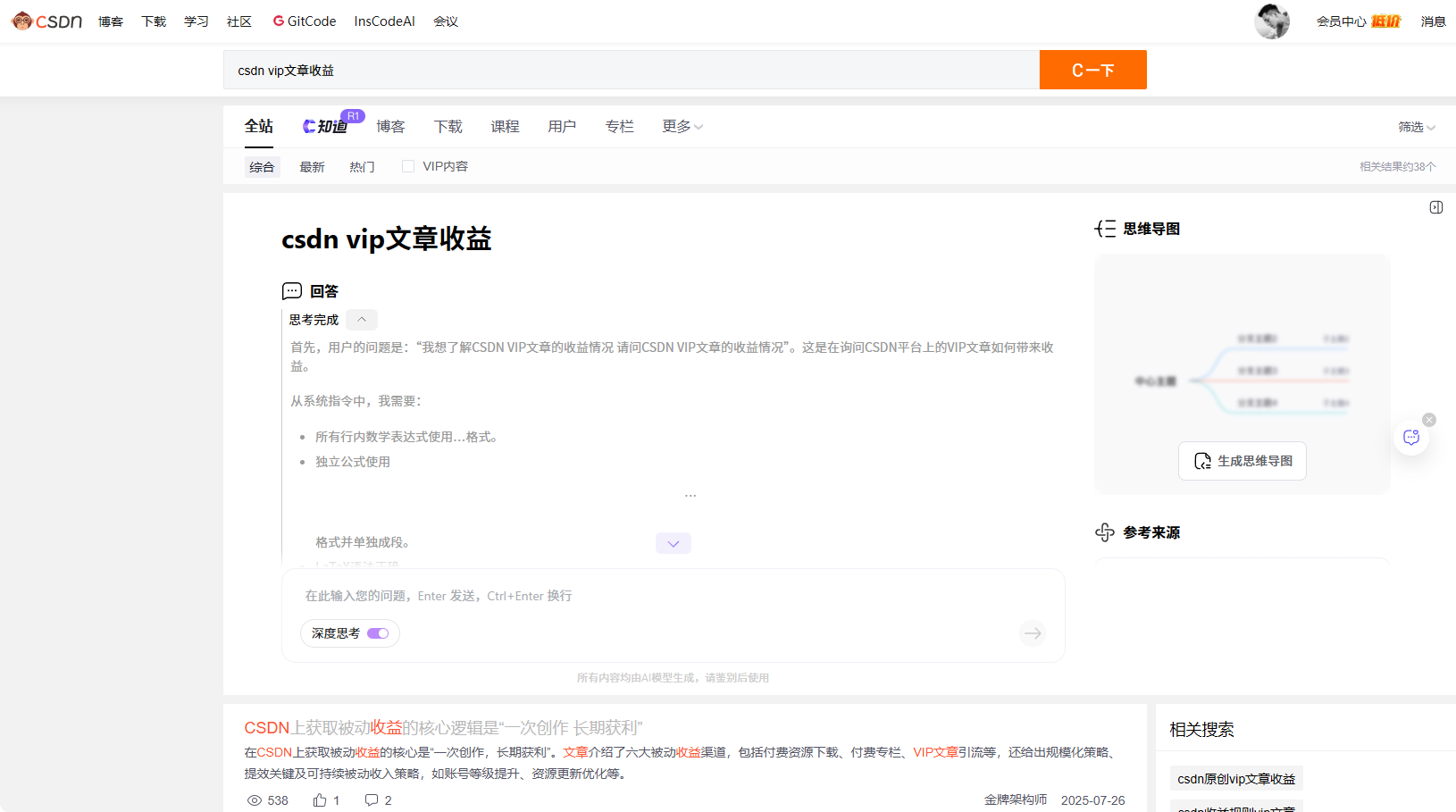Disable the 深度思考 deep-thinking toggle
The height and width of the screenshot is (812, 1456).
tap(379, 633)
